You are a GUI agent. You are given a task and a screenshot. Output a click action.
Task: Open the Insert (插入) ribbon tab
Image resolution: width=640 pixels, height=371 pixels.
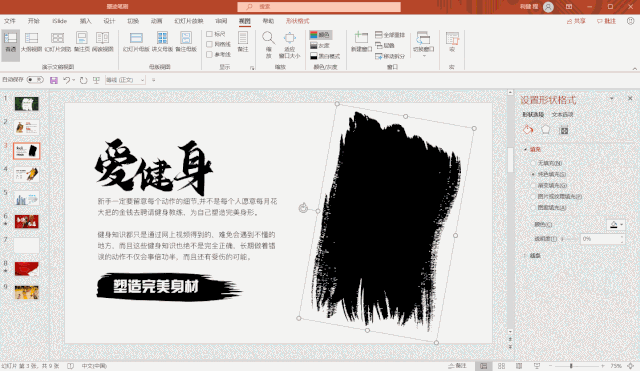pos(85,21)
